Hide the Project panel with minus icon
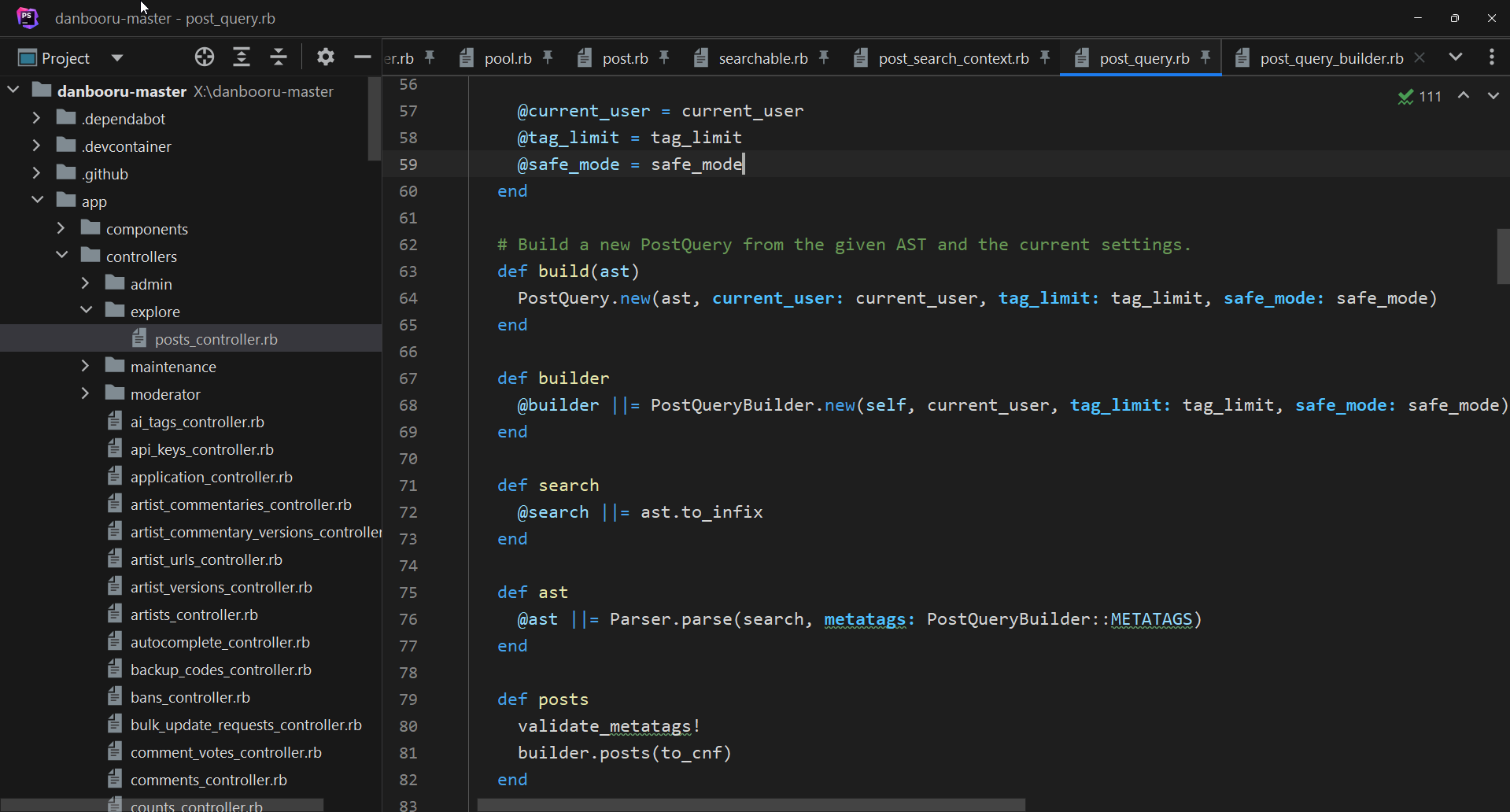The height and width of the screenshot is (812, 1510). tap(362, 57)
